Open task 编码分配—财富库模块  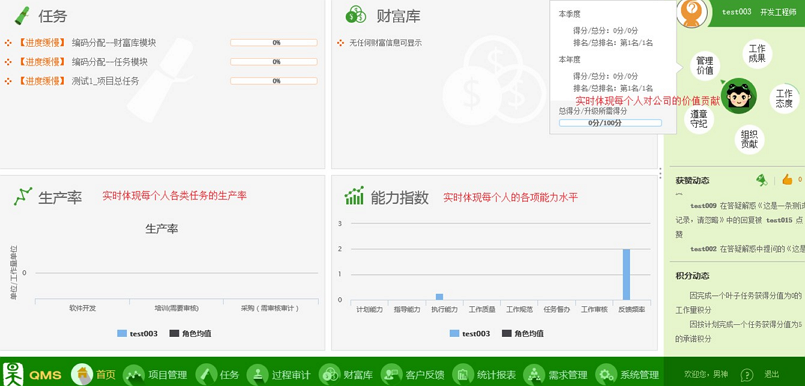pos(114,43)
